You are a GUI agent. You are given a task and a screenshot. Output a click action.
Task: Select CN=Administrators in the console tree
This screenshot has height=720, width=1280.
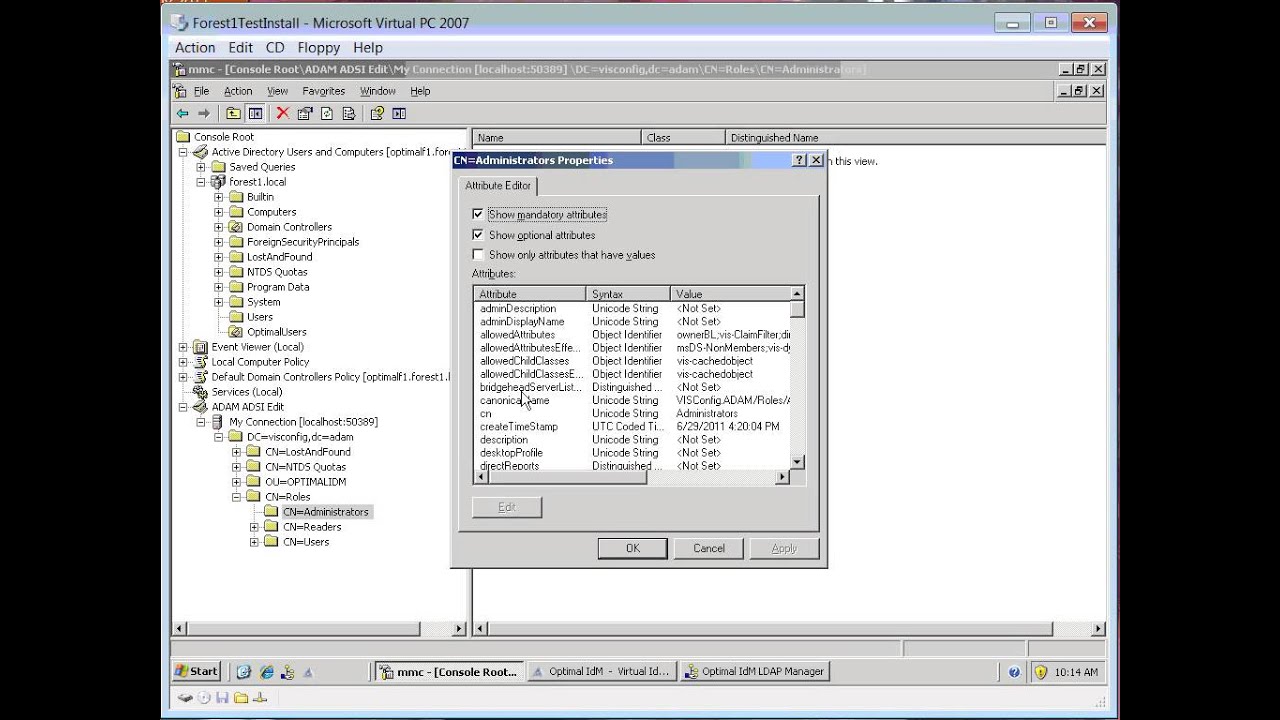tap(325, 512)
